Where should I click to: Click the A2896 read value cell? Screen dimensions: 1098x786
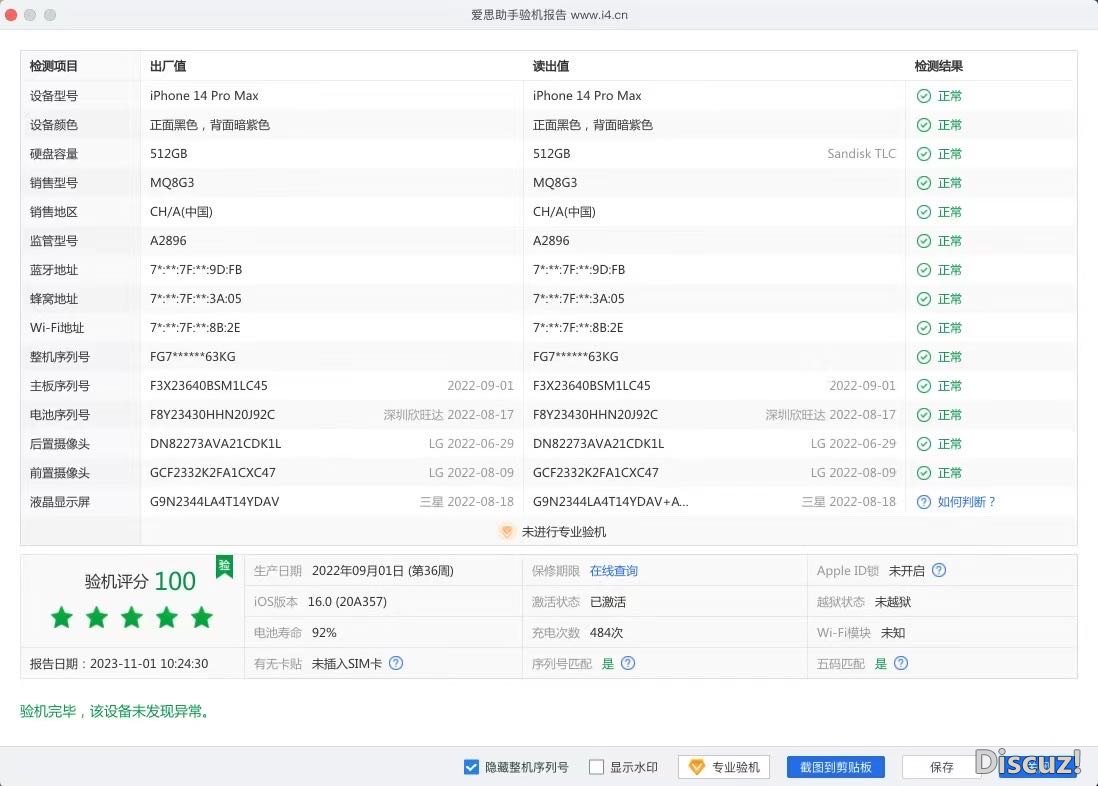tap(551, 241)
